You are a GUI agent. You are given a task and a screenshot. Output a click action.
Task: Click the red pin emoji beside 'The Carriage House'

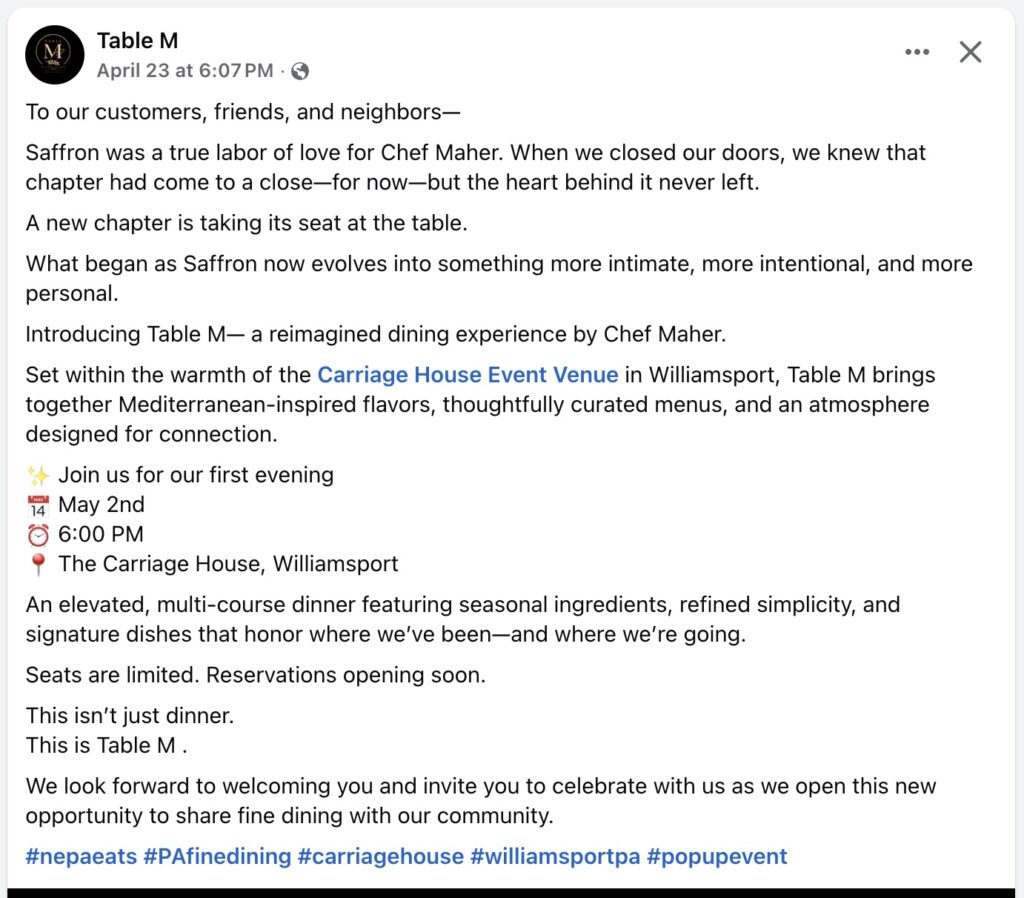click(x=36, y=564)
